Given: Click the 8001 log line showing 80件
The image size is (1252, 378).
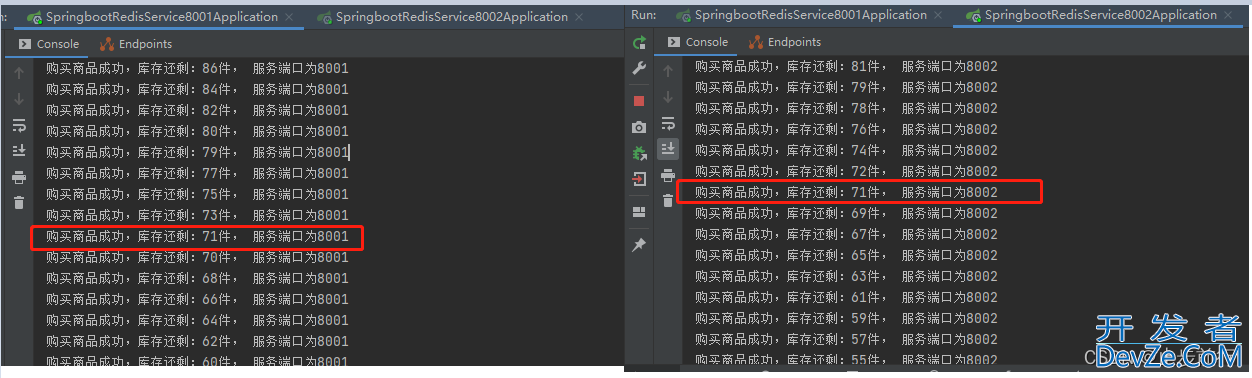Looking at the screenshot, I should click(197, 131).
